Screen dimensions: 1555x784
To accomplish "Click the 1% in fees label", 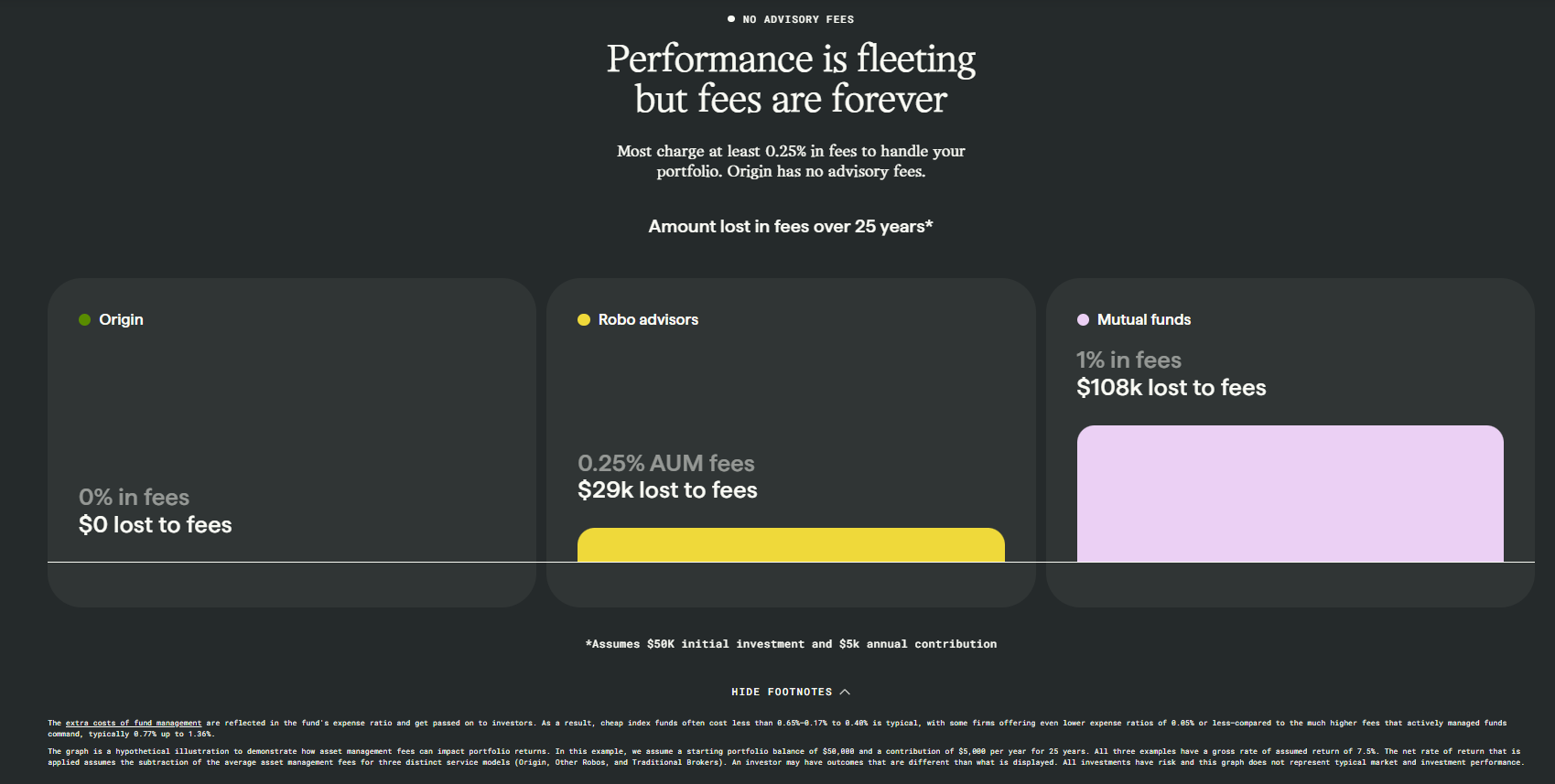I will (x=1128, y=360).
